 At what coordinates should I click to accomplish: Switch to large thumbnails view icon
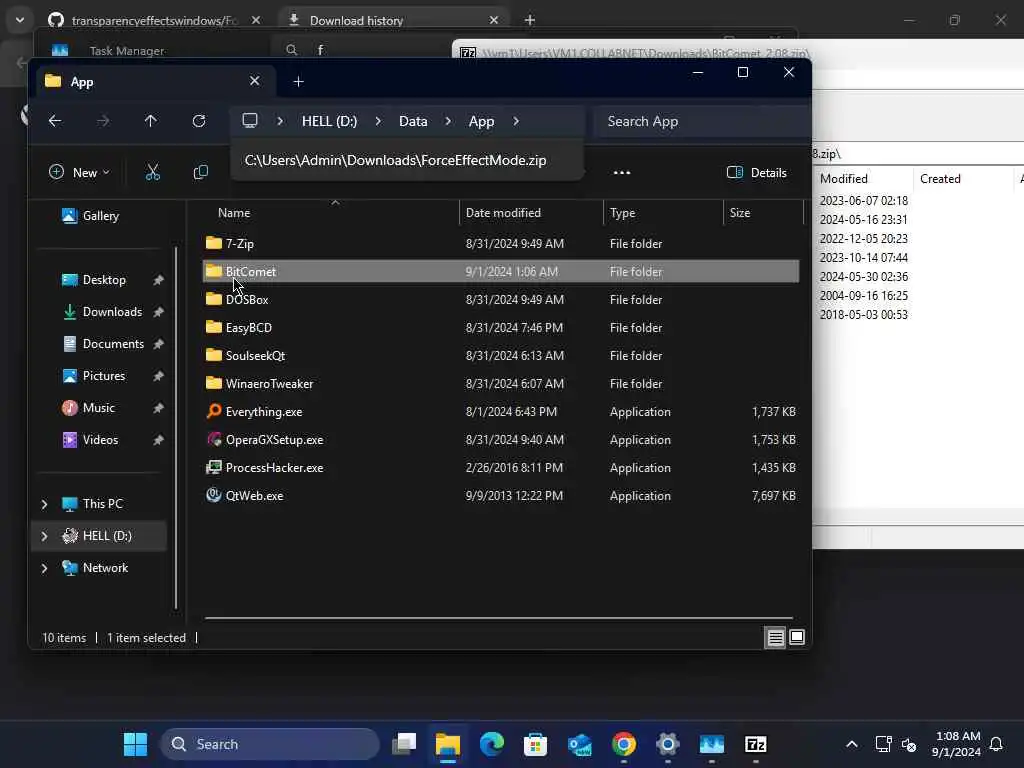[x=797, y=637]
